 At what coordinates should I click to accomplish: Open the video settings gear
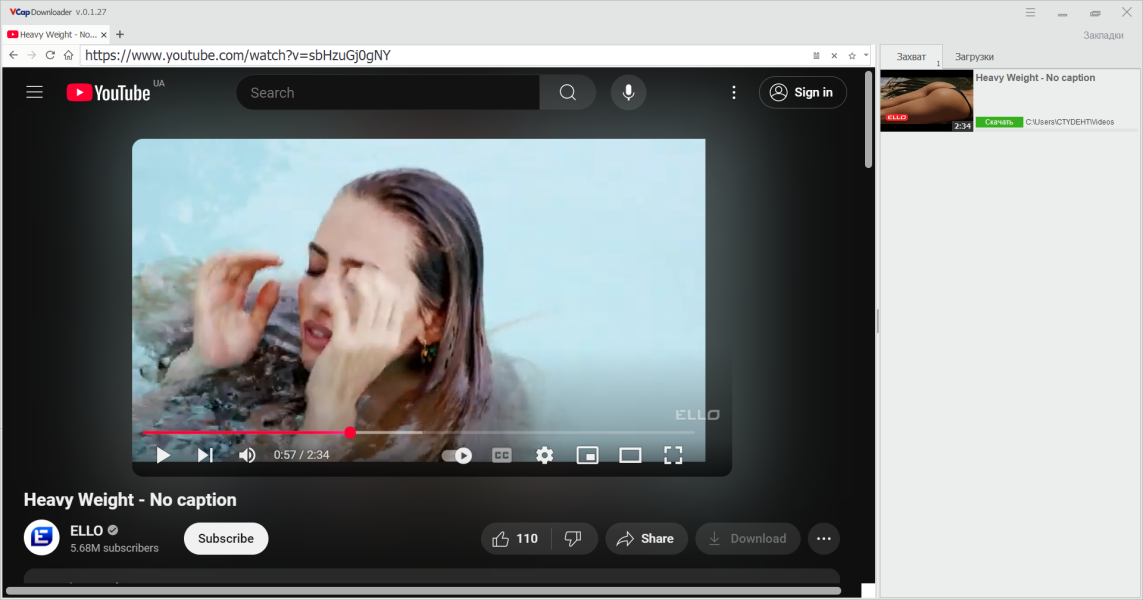(x=545, y=456)
